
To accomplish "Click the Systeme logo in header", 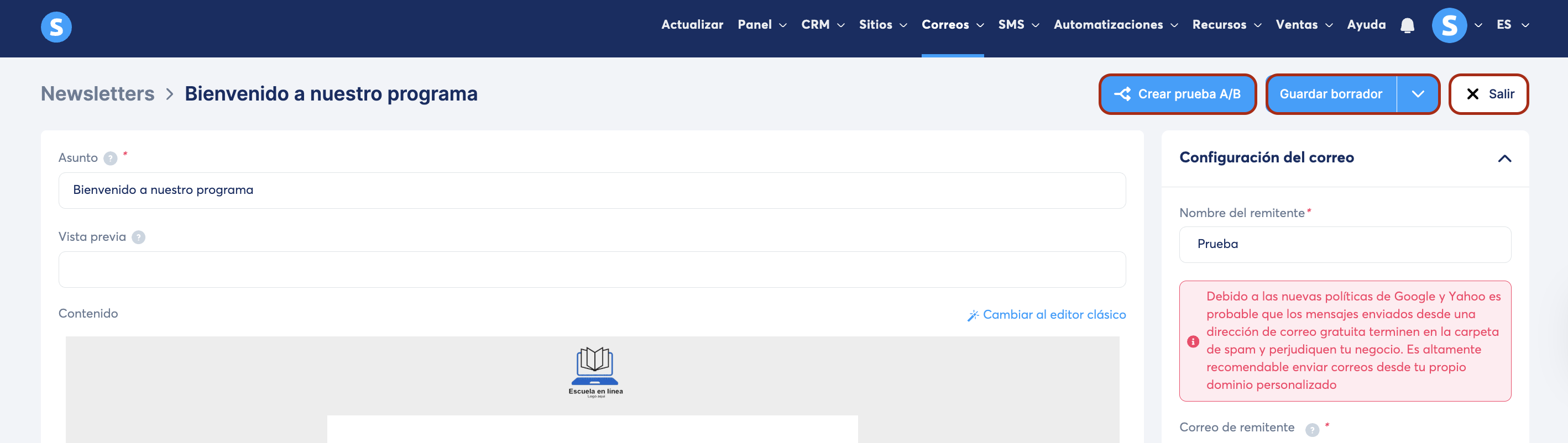I will click(56, 27).
